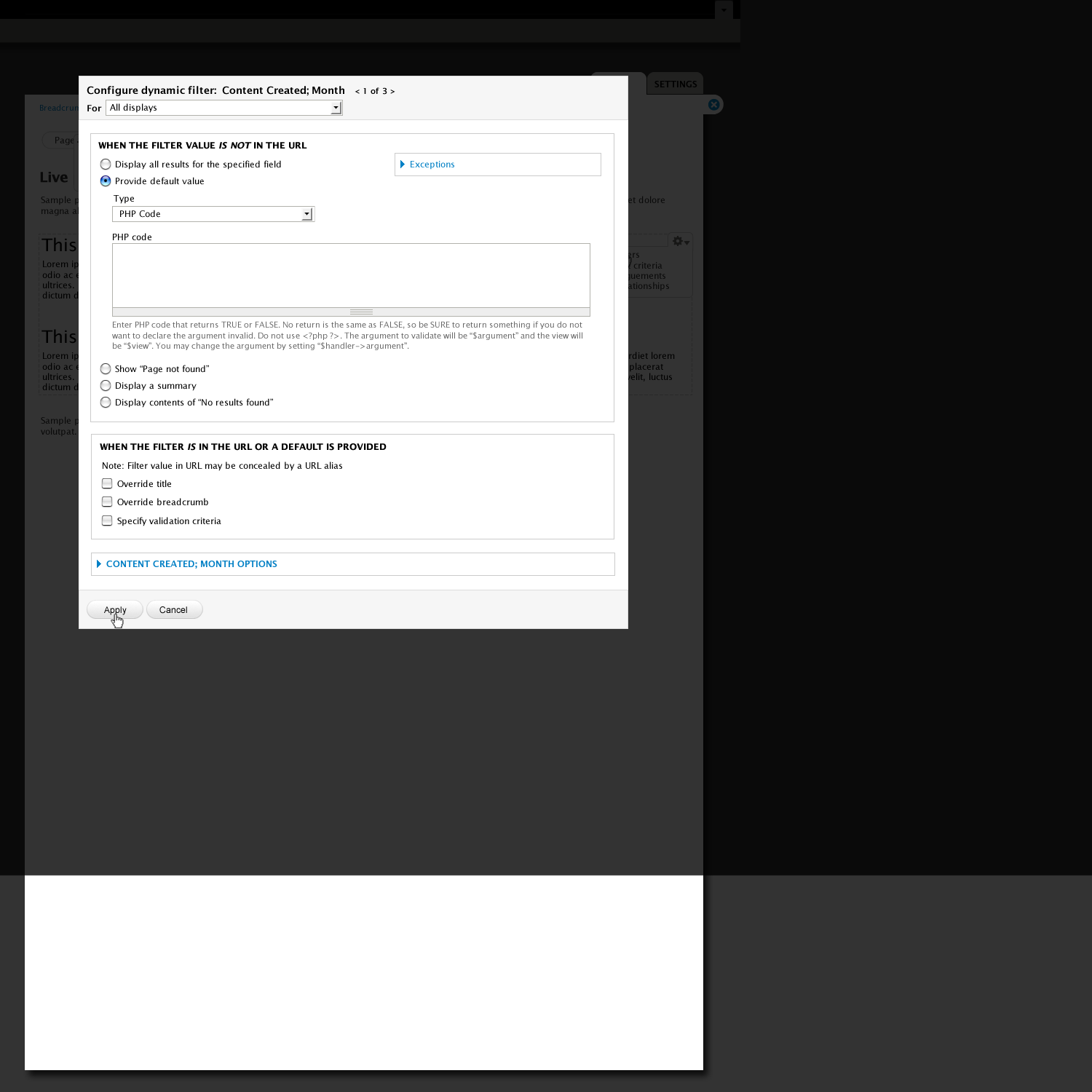1092x1092 pixels.
Task: Switch to the Settings tab
Action: (x=675, y=84)
